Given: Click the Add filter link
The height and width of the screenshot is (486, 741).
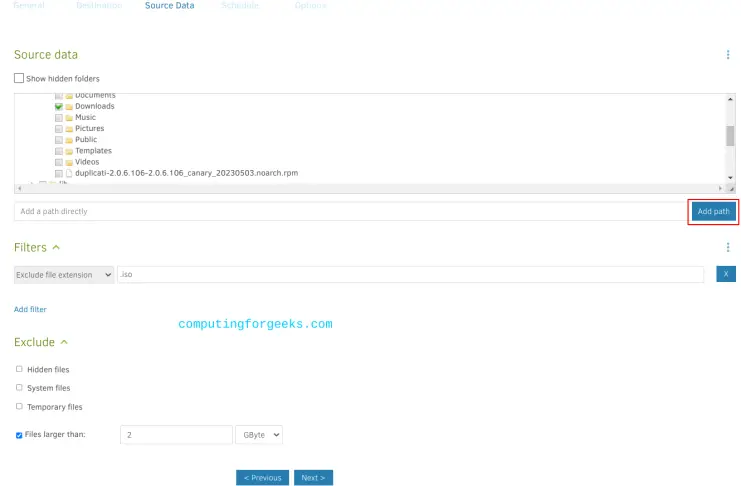Looking at the screenshot, I should (x=30, y=309).
